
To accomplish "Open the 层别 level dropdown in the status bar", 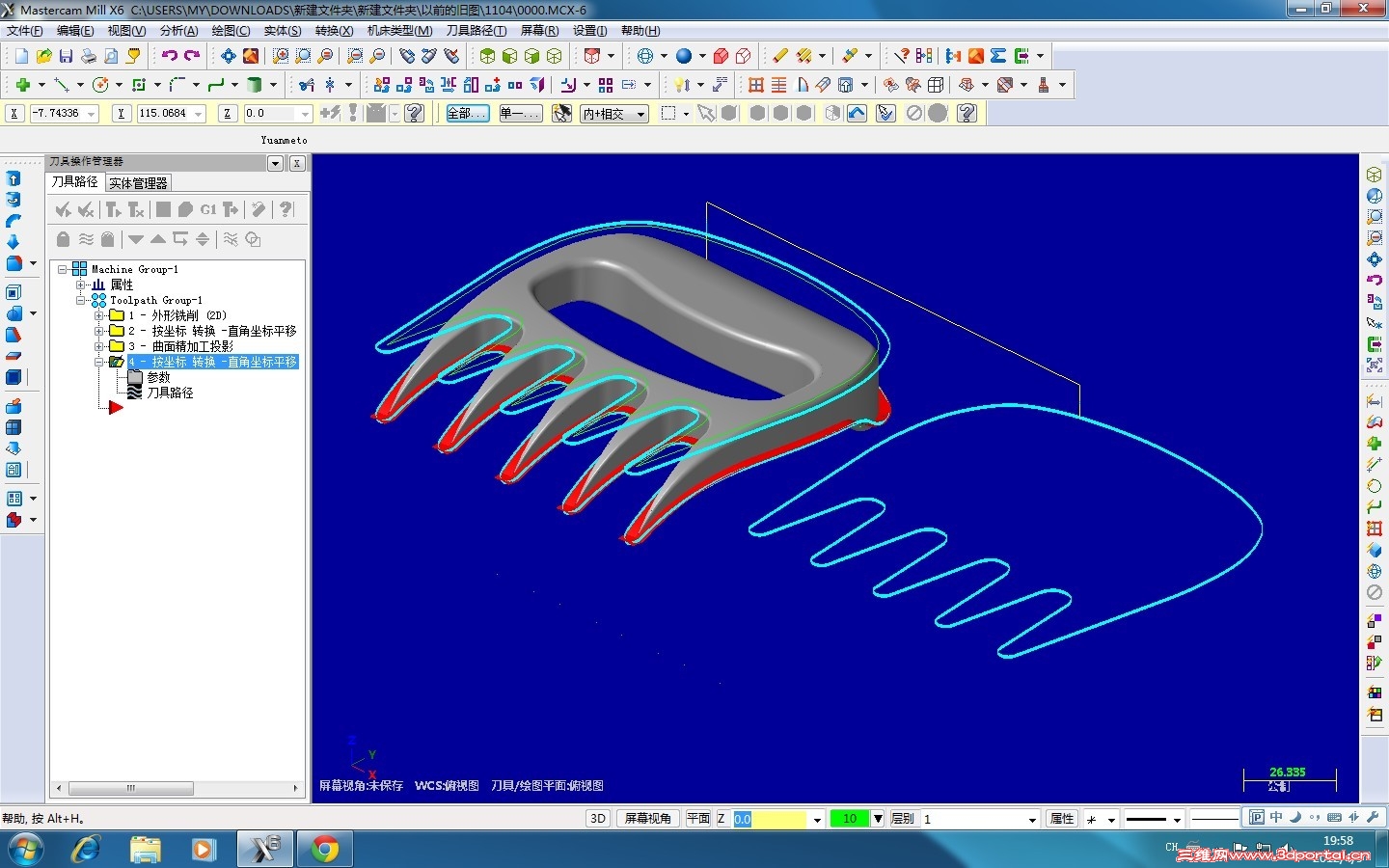I will tap(1032, 820).
